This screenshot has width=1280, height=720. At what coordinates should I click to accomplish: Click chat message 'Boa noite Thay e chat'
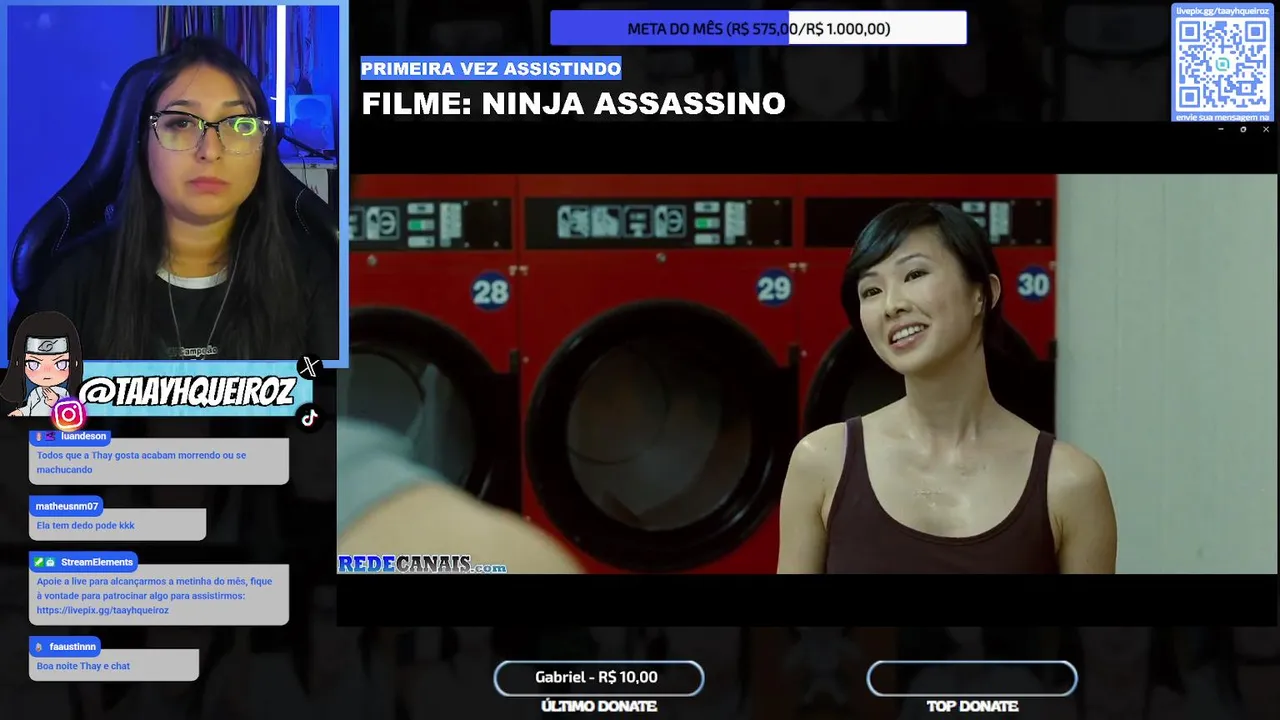click(x=83, y=666)
